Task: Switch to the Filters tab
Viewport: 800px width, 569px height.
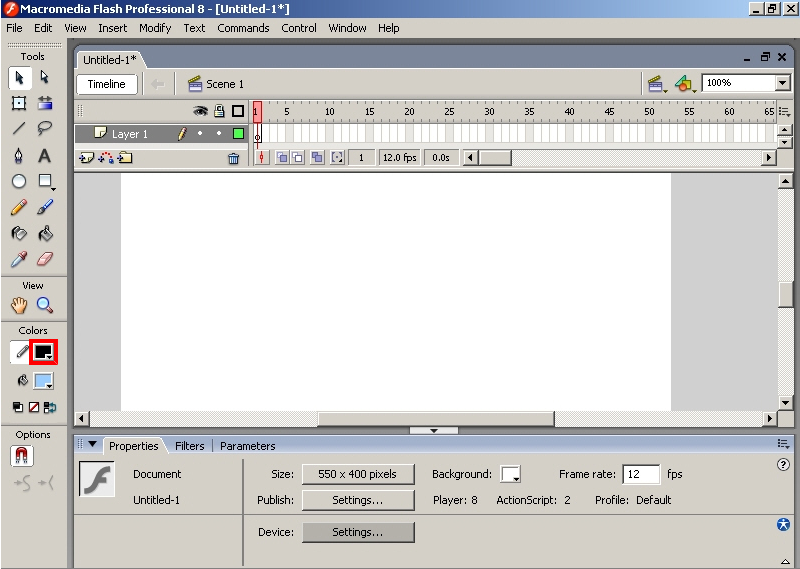Action: coord(189,446)
